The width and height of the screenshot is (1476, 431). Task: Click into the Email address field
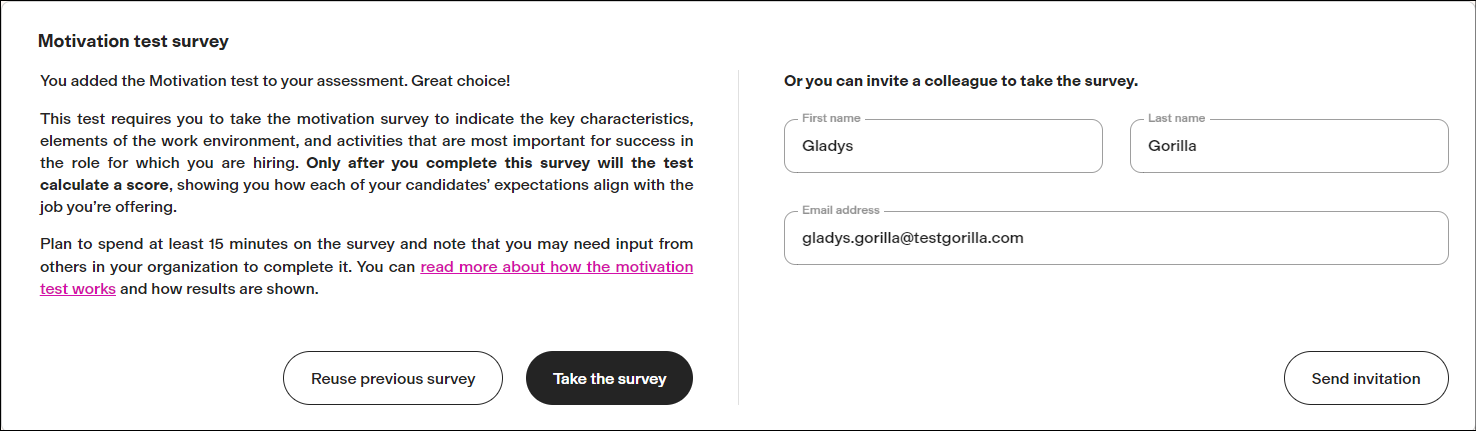click(x=1115, y=238)
